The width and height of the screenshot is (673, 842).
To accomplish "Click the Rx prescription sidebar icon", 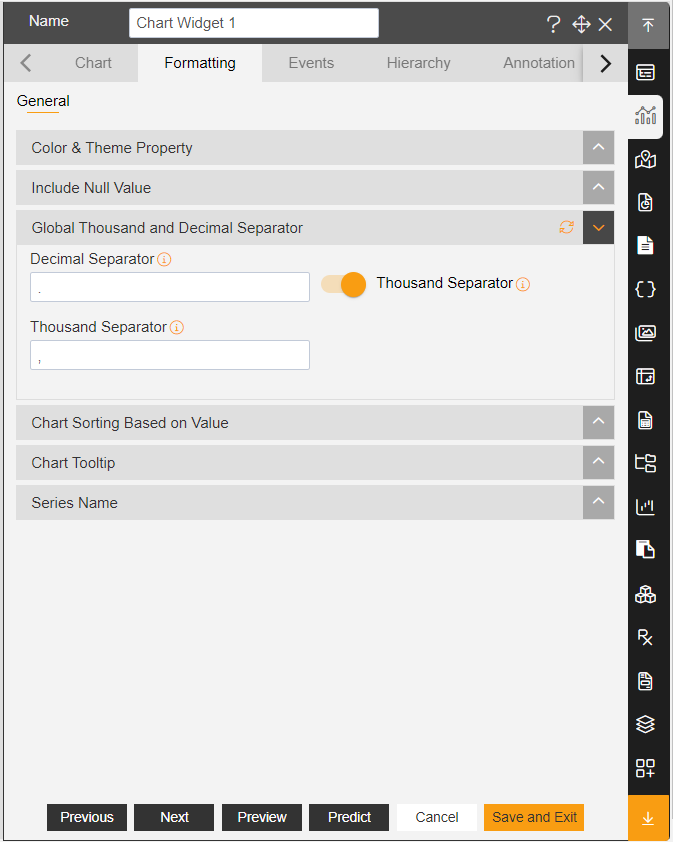I will pos(645,637).
